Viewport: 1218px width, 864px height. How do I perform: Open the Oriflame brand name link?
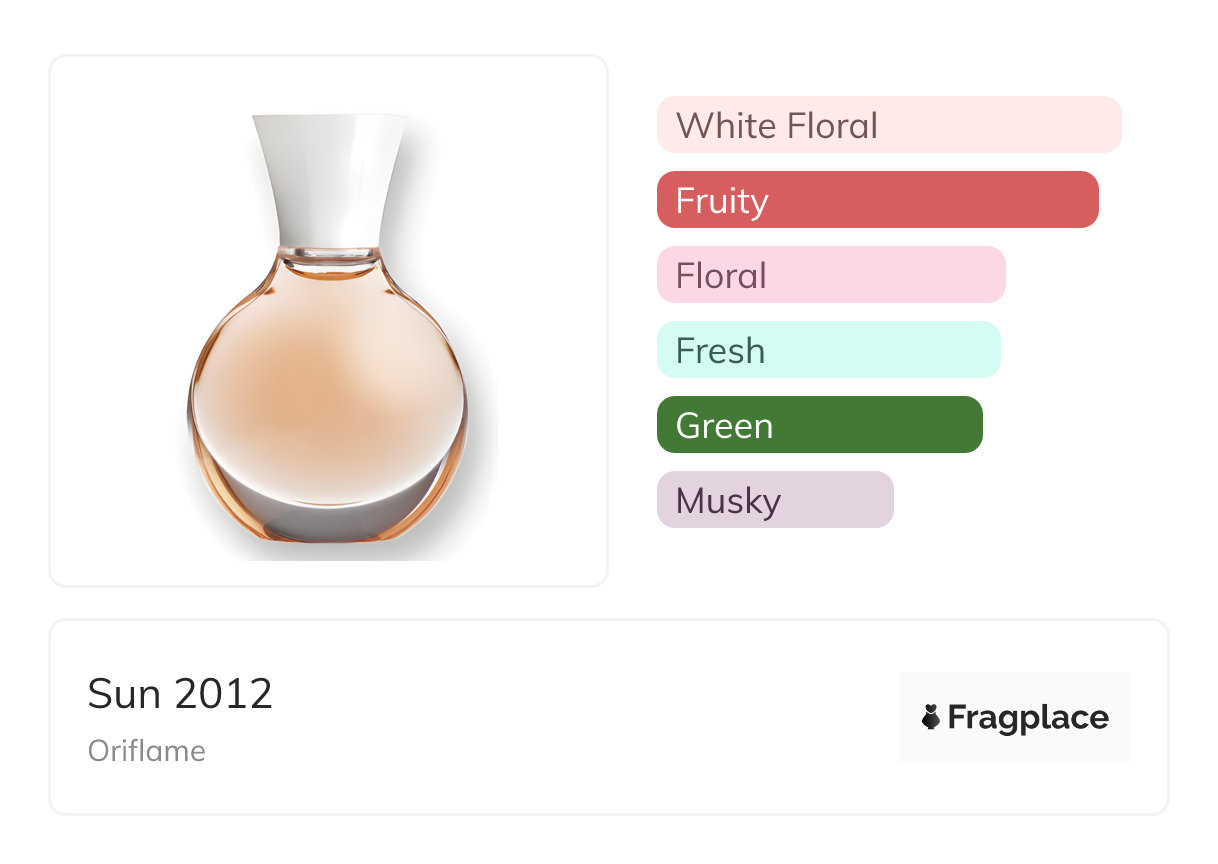[x=147, y=751]
